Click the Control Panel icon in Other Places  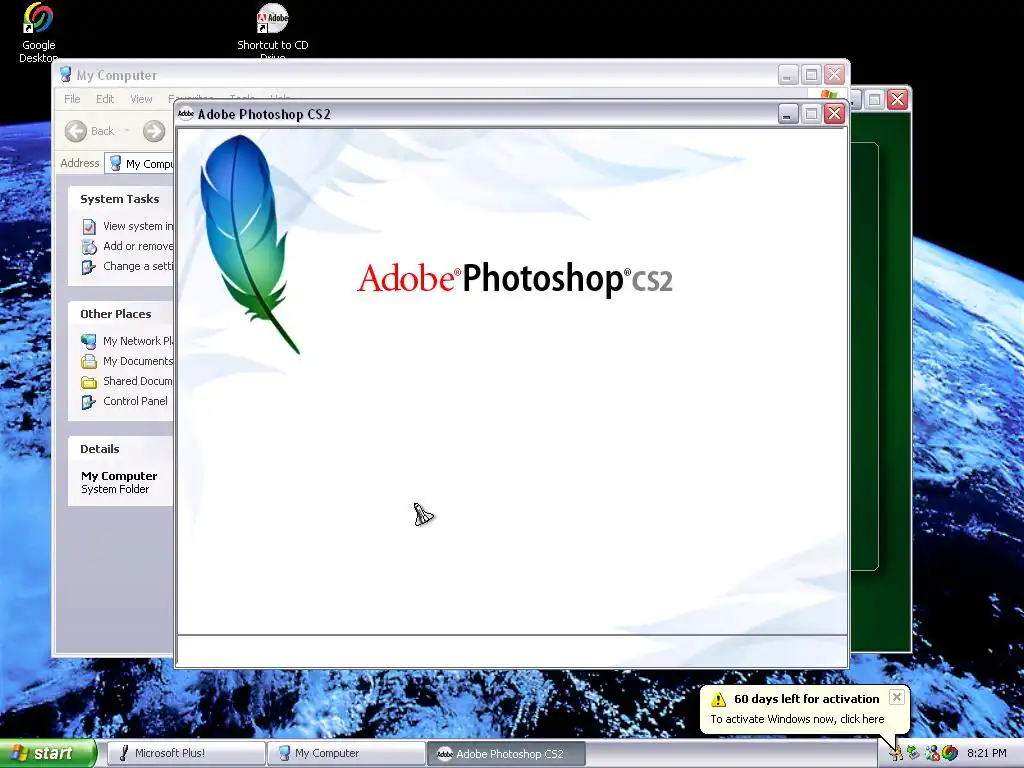[89, 402]
